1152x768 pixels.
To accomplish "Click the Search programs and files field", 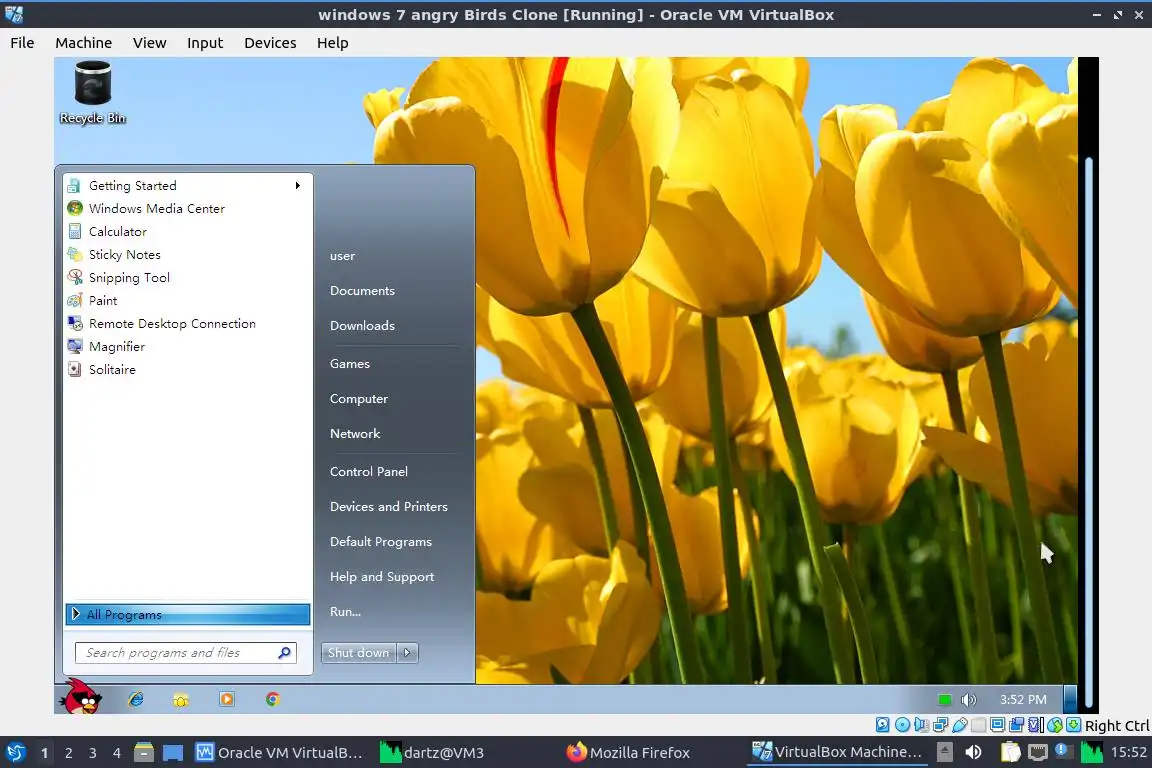I will [186, 653].
